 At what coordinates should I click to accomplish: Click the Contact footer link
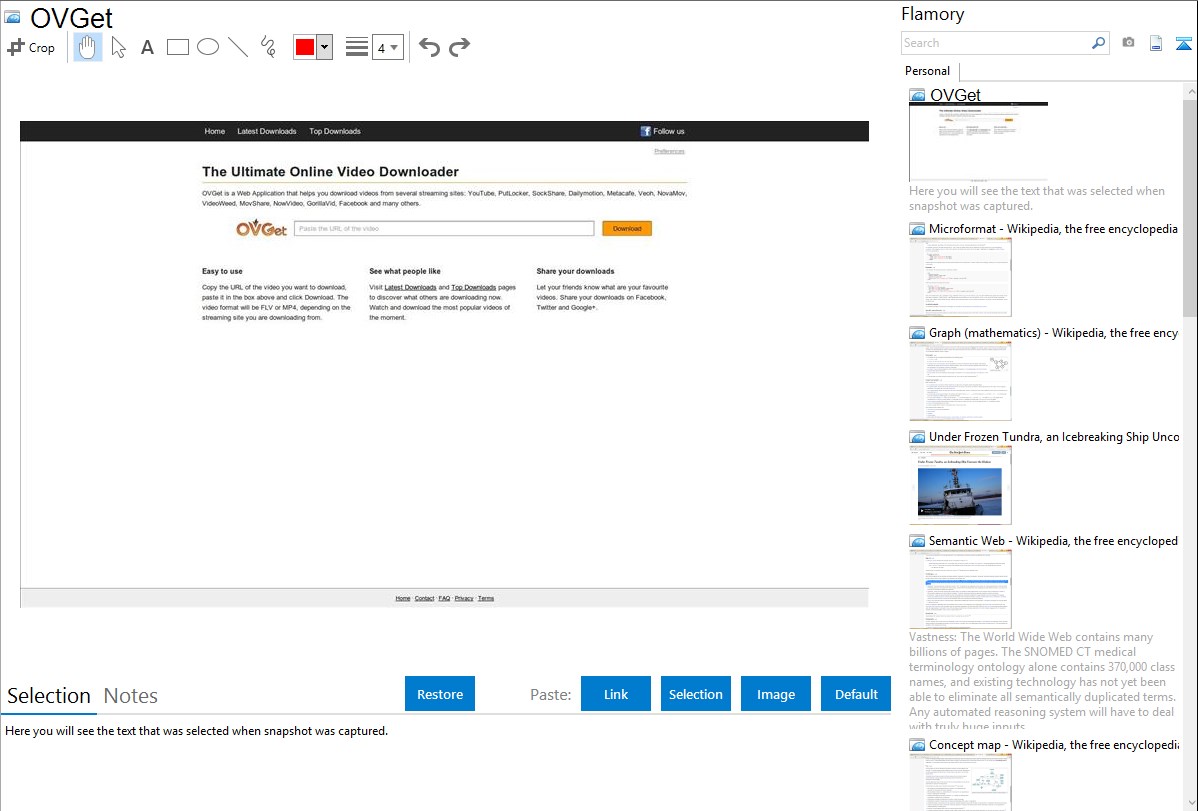(425, 599)
